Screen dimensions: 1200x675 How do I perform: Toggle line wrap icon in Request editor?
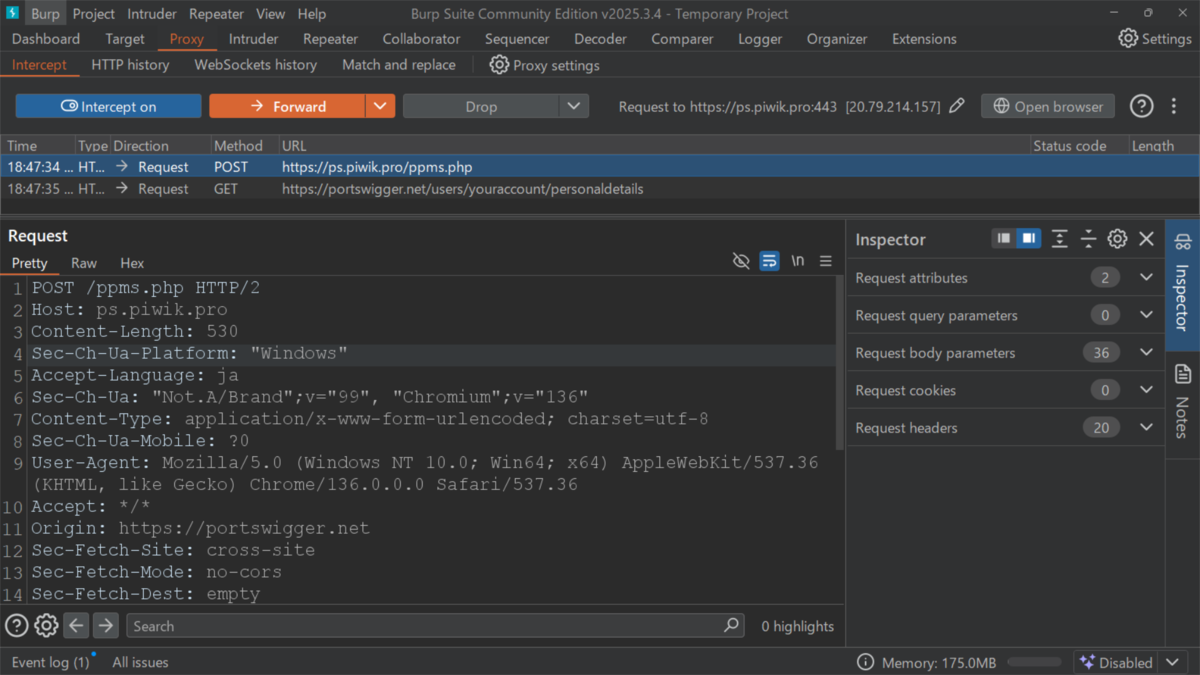(769, 261)
